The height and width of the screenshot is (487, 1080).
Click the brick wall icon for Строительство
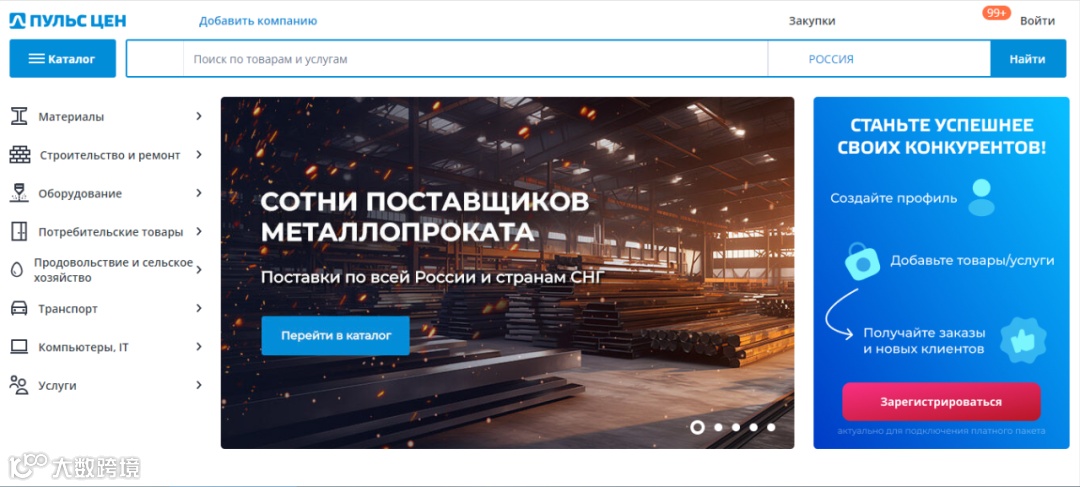point(19,154)
